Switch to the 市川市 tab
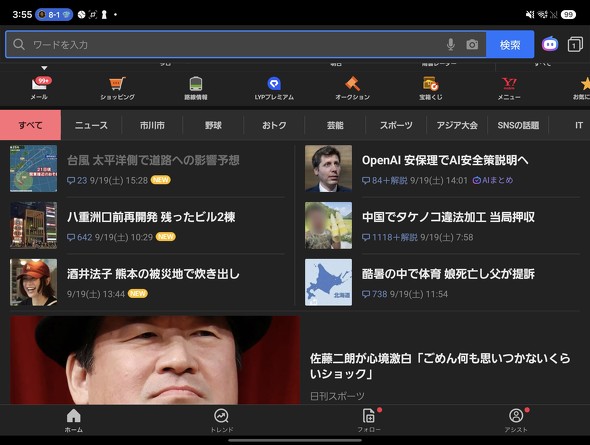The height and width of the screenshot is (445, 590). (x=152, y=125)
